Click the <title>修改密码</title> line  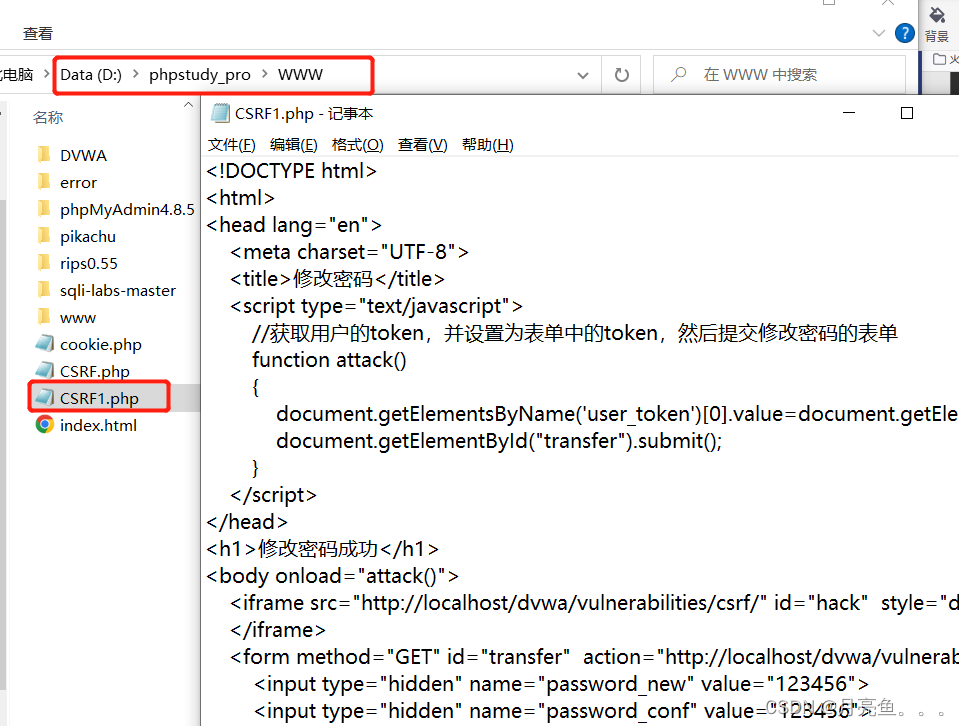338,279
